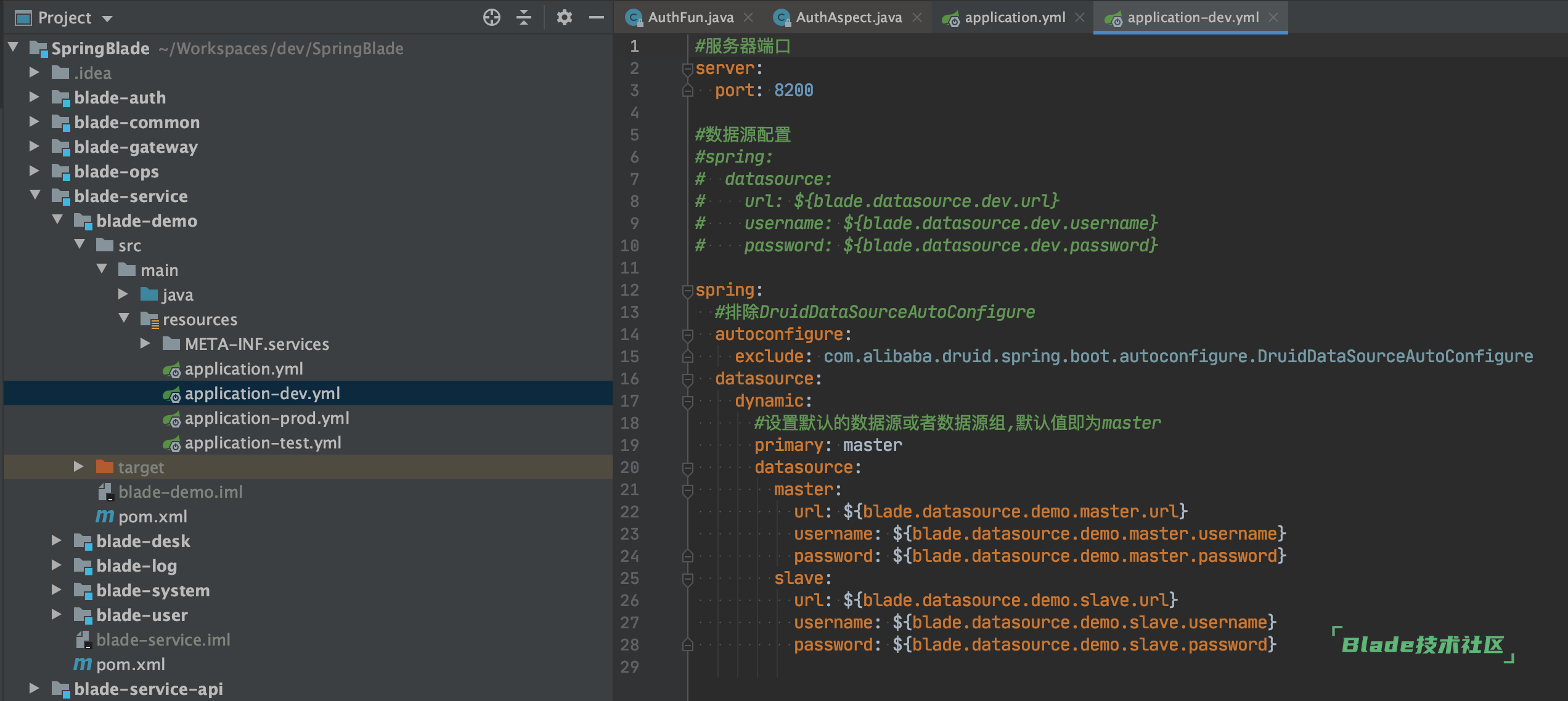This screenshot has width=1568, height=701.
Task: Expand the blade-ops module
Action: point(35,171)
